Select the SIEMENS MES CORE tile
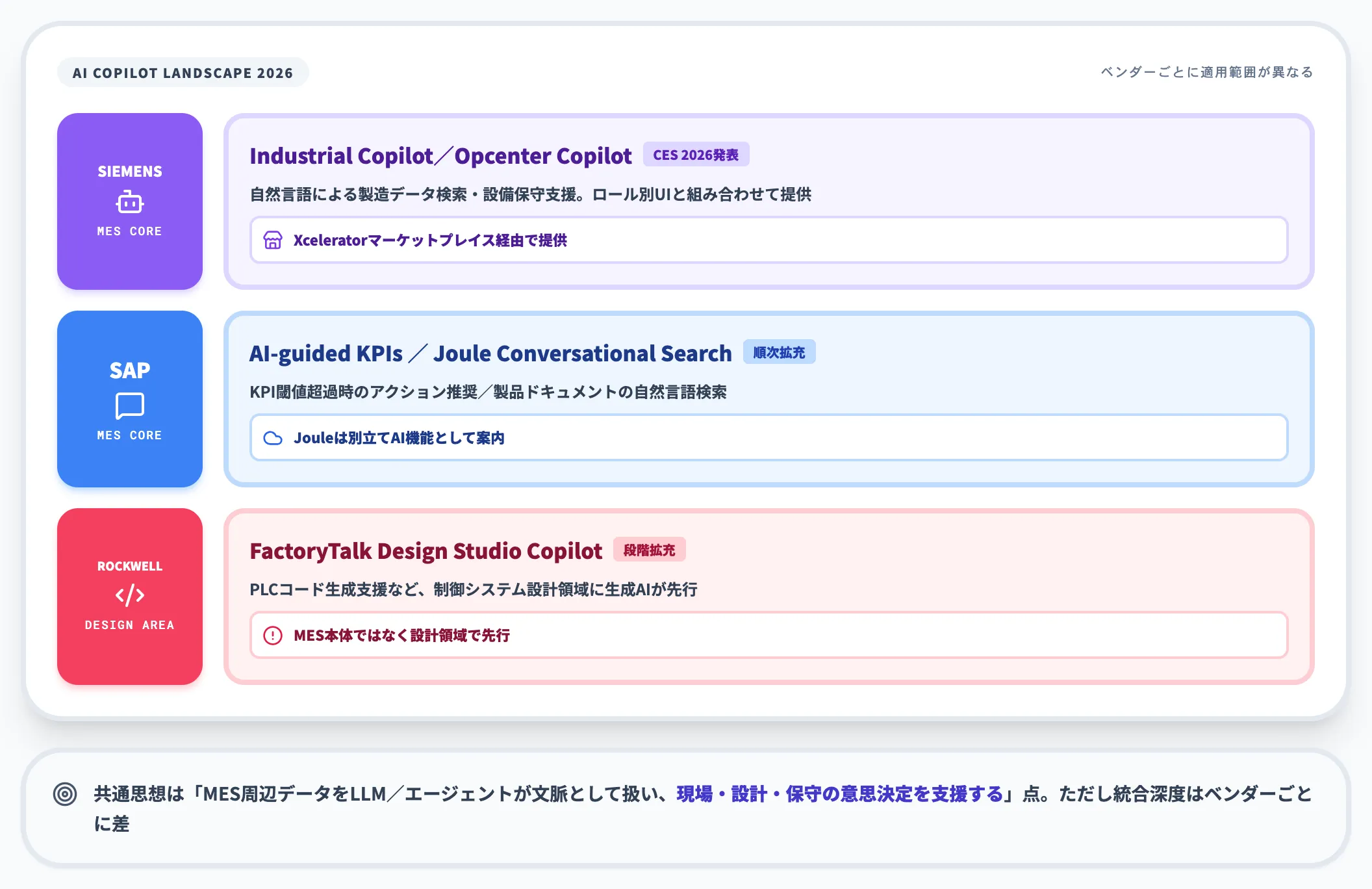Viewport: 1372px width, 889px height. click(129, 201)
